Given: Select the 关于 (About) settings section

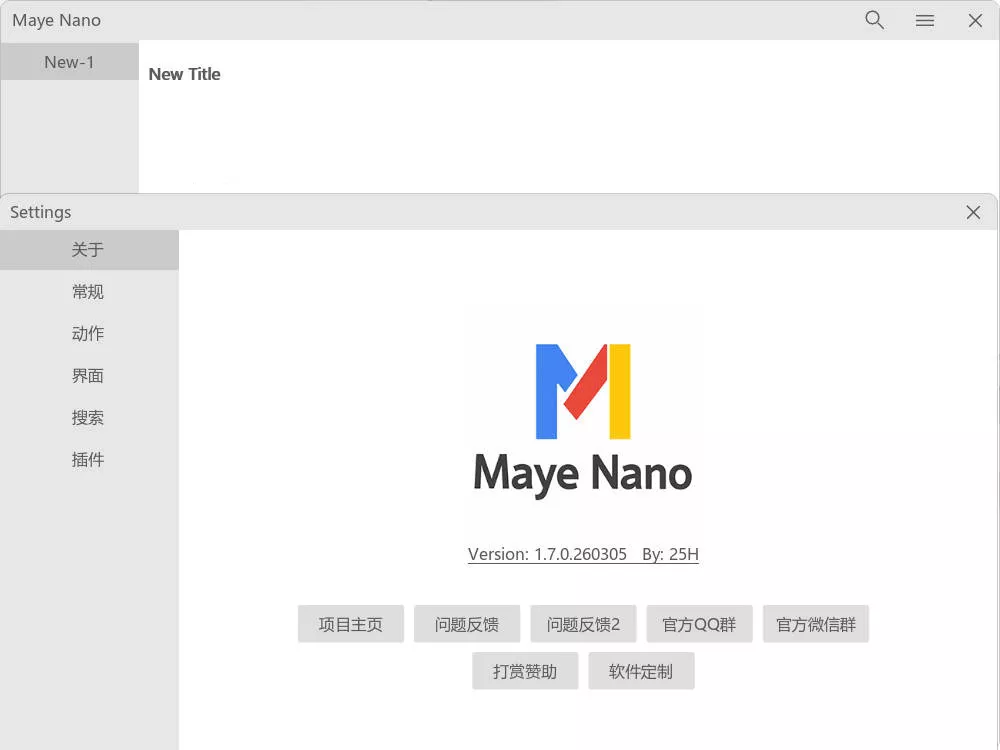Looking at the screenshot, I should click(87, 250).
